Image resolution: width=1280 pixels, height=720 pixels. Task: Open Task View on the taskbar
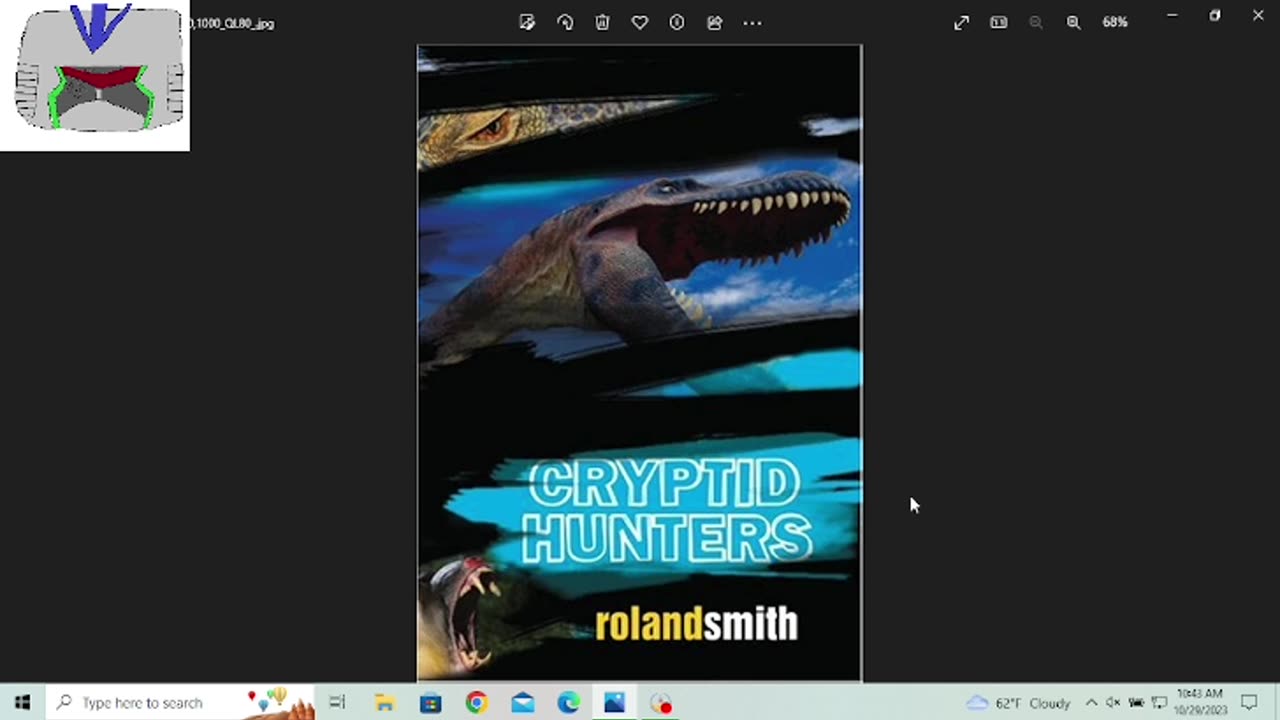pyautogui.click(x=337, y=703)
